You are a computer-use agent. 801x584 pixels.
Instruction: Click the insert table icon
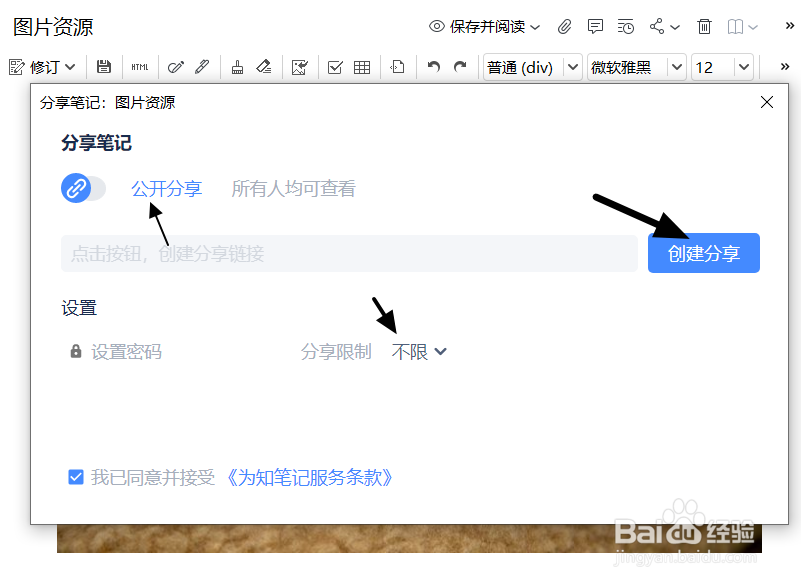point(362,67)
